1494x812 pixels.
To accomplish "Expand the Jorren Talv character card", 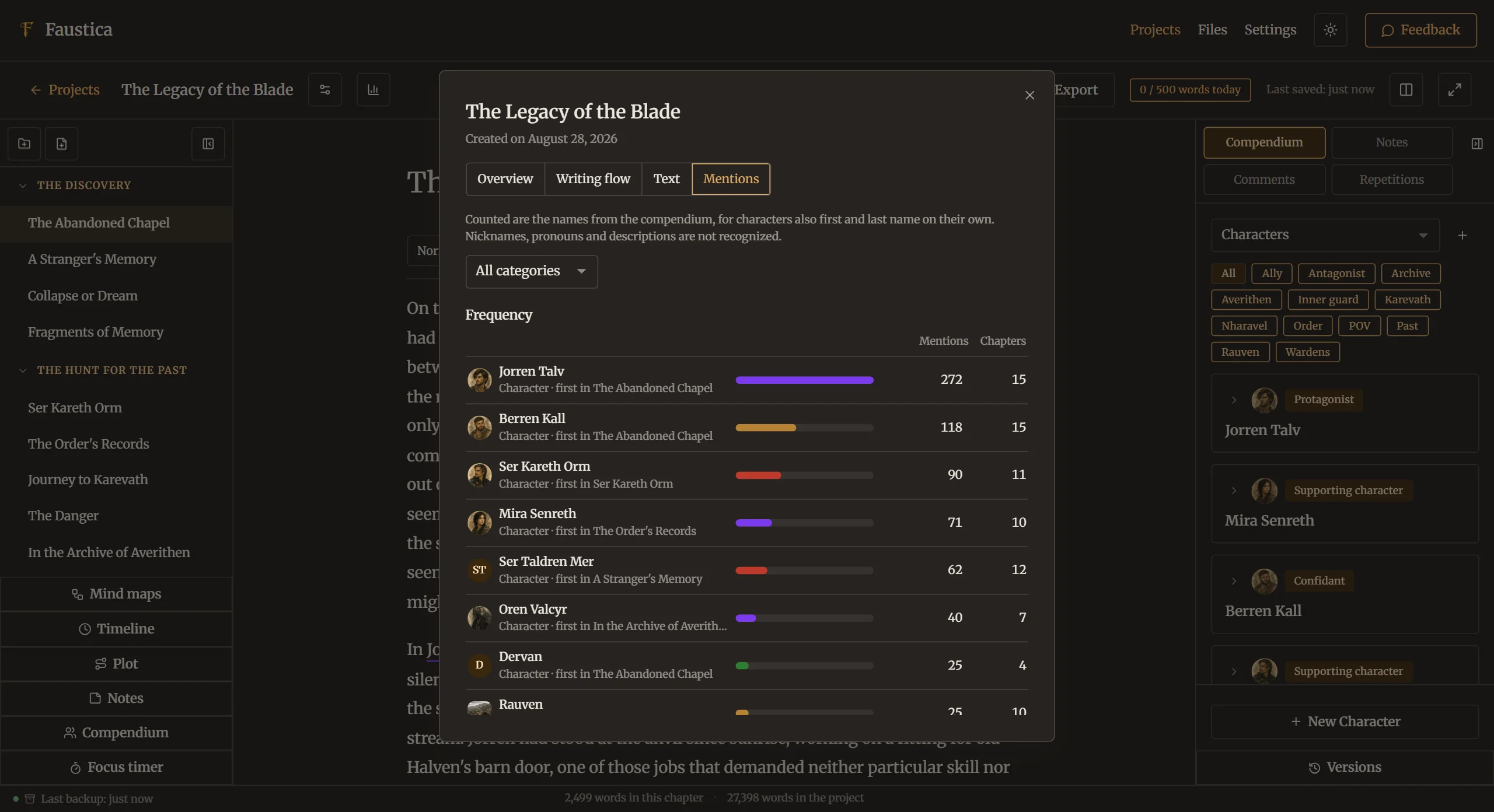I will coord(1234,400).
